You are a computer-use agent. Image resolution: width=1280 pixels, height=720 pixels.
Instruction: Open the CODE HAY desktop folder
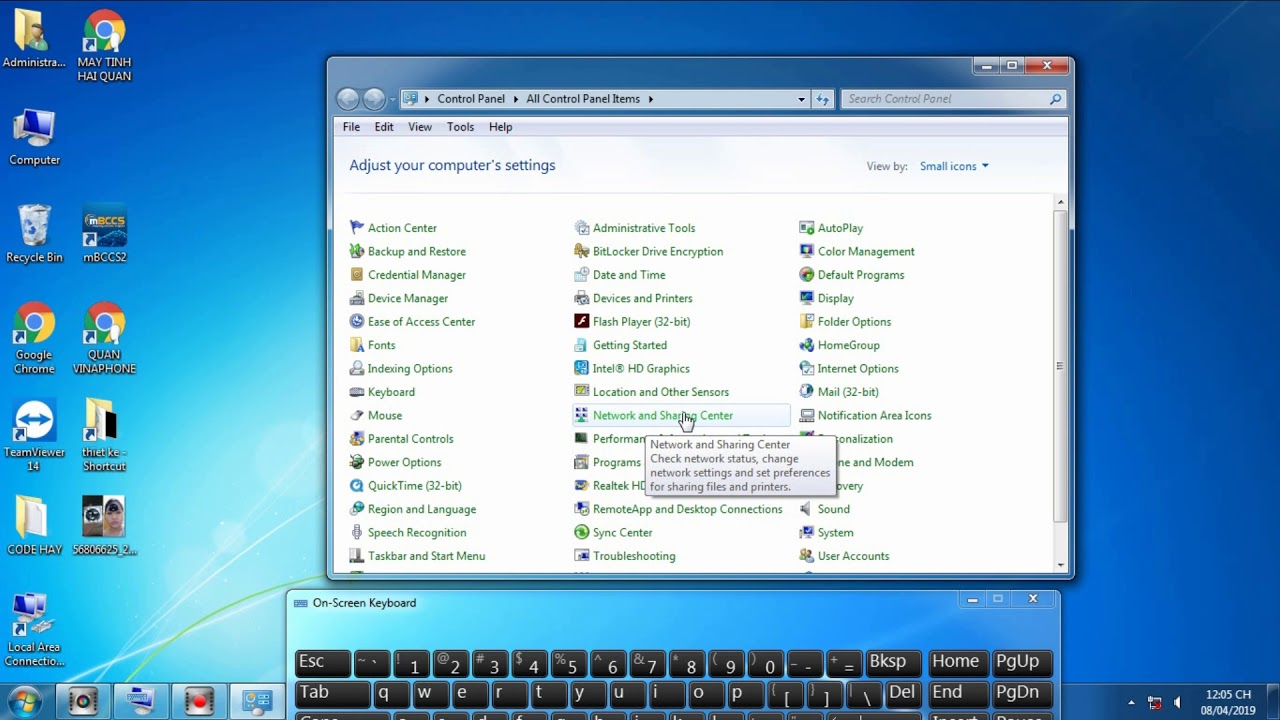pyautogui.click(x=34, y=526)
